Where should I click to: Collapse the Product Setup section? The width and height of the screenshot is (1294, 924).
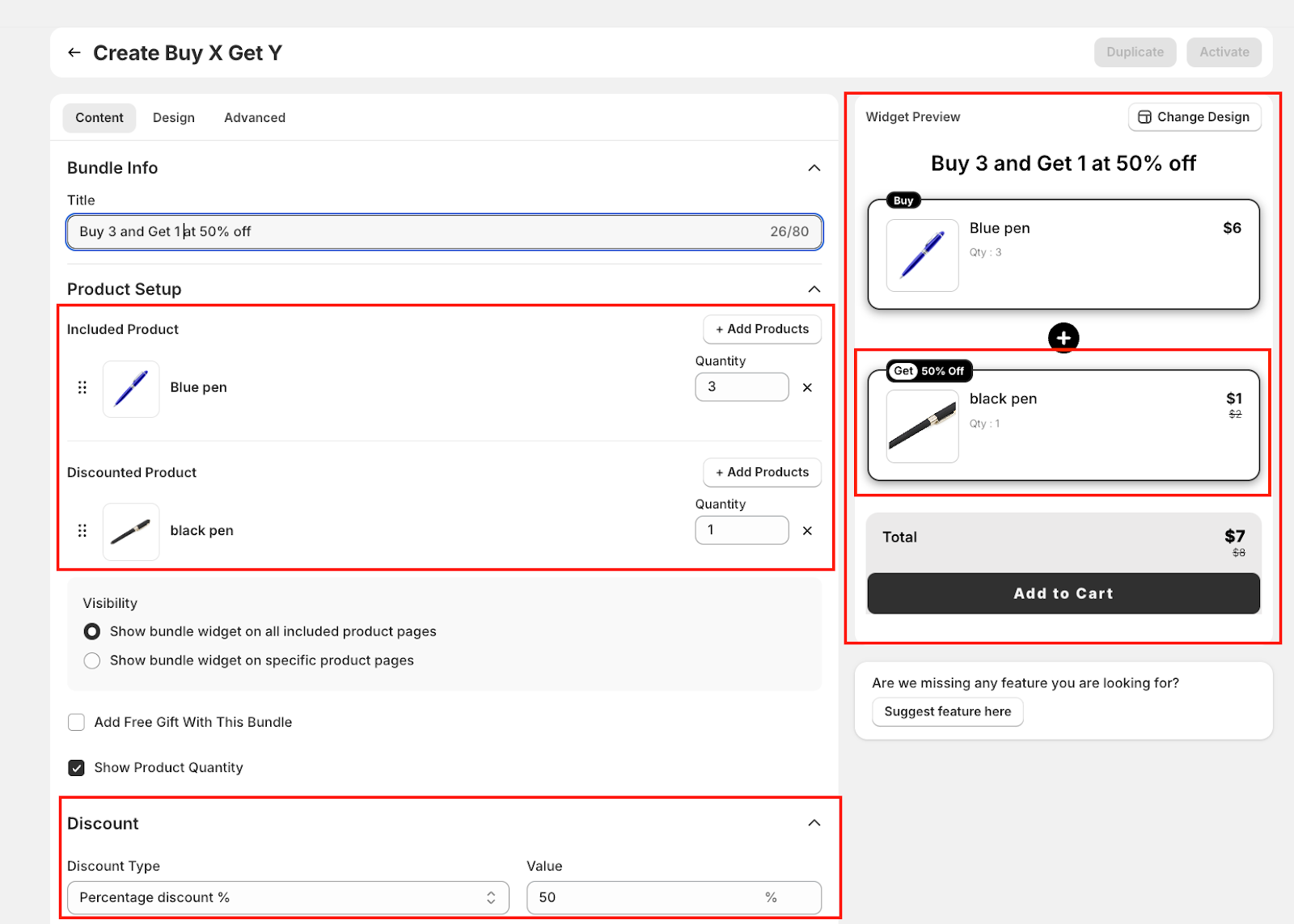click(x=814, y=289)
